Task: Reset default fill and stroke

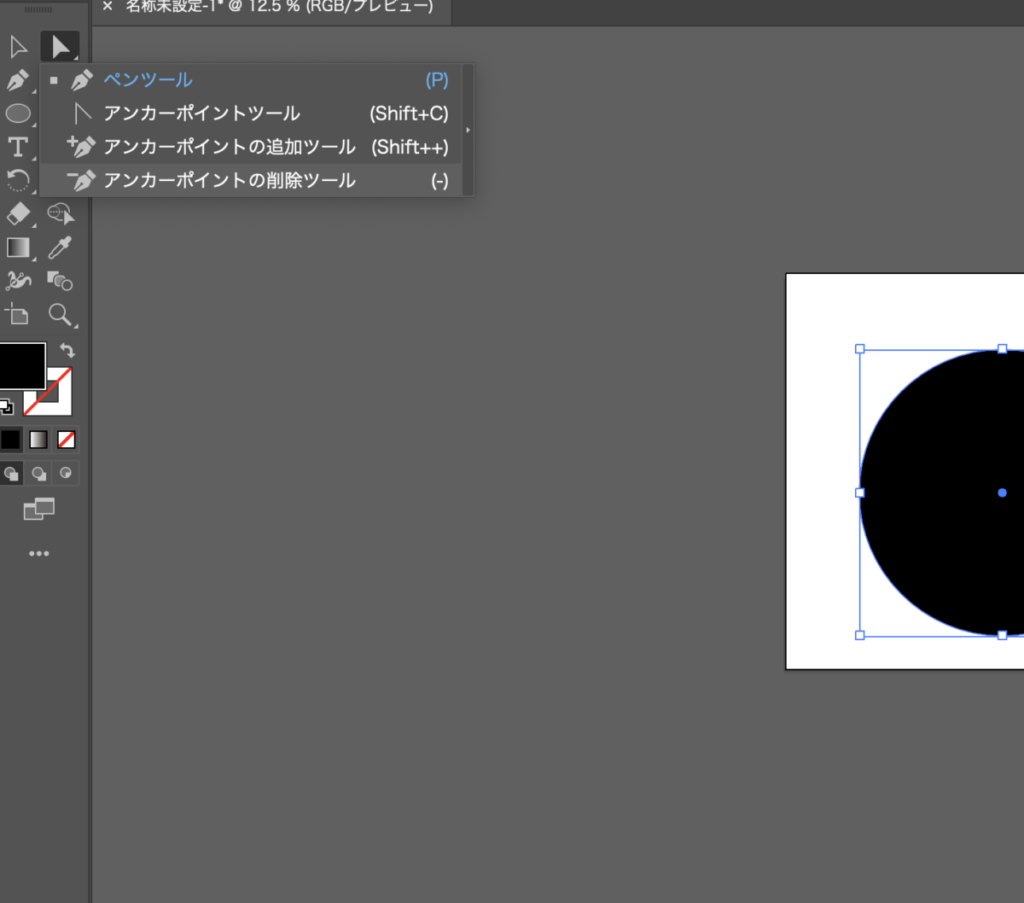Action: pos(7,407)
